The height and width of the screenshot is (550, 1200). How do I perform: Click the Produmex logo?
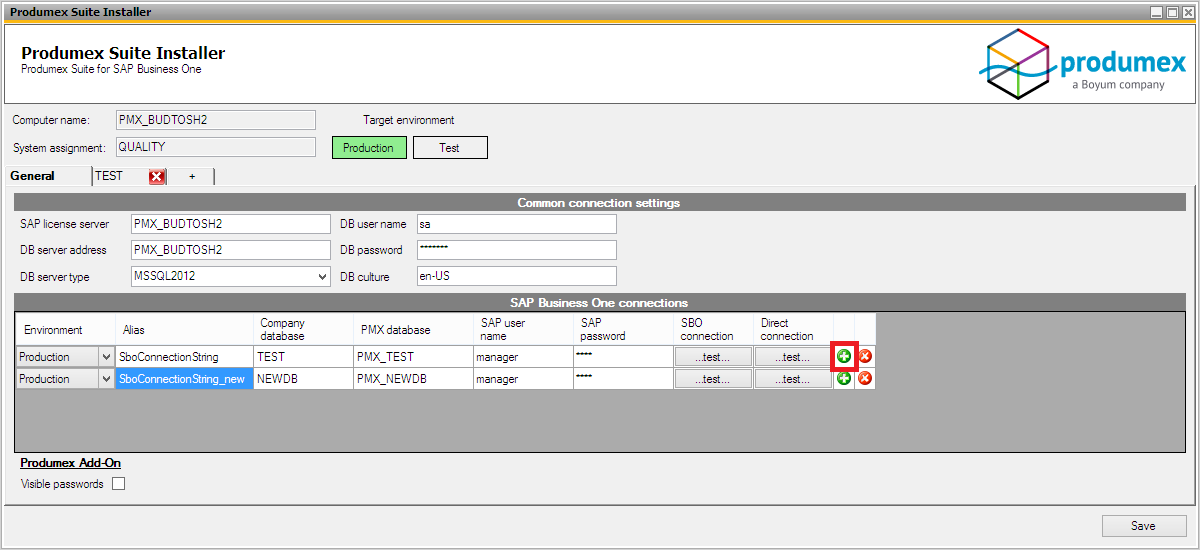click(x=1082, y=62)
